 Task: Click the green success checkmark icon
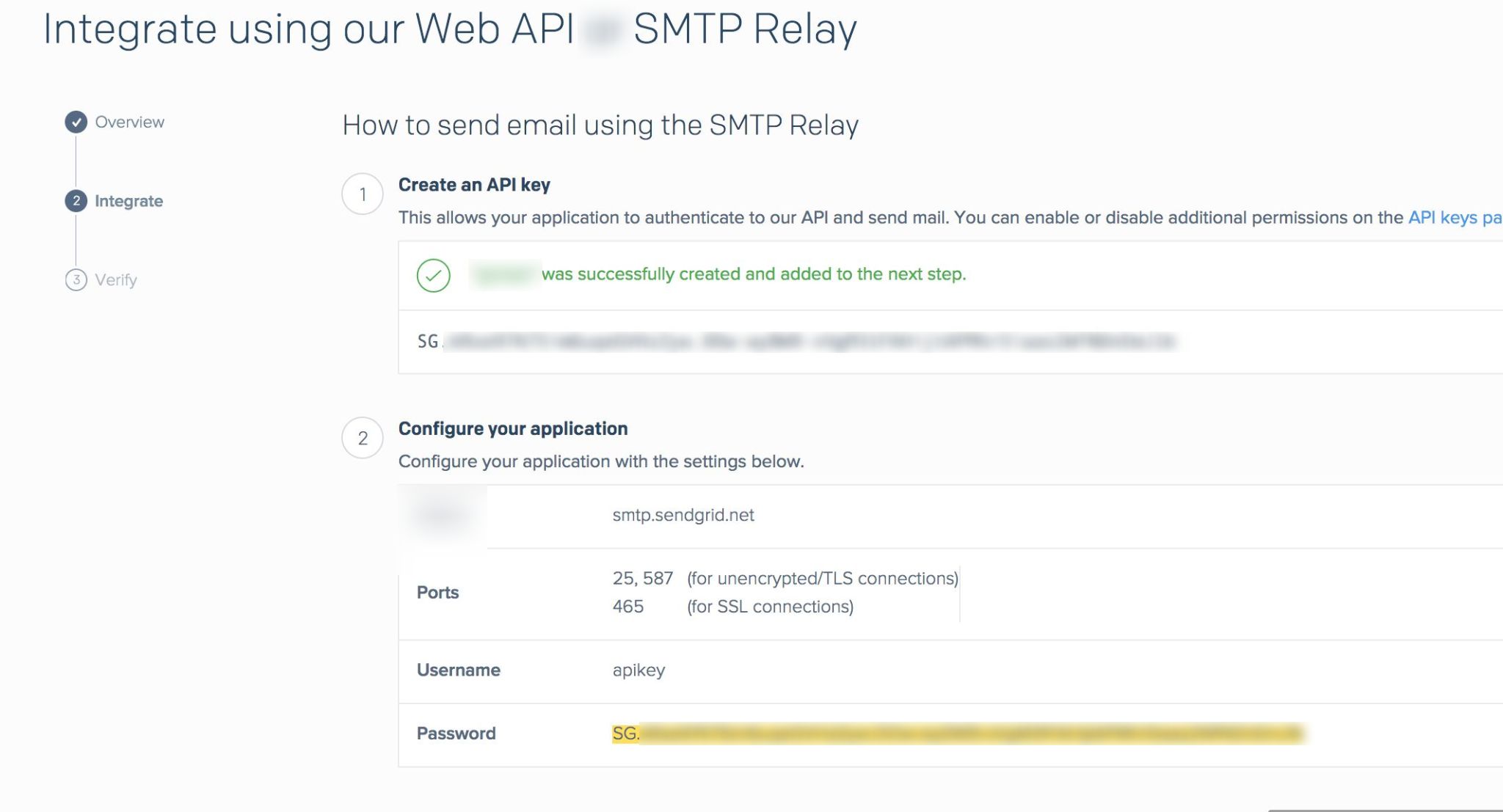[x=433, y=276]
